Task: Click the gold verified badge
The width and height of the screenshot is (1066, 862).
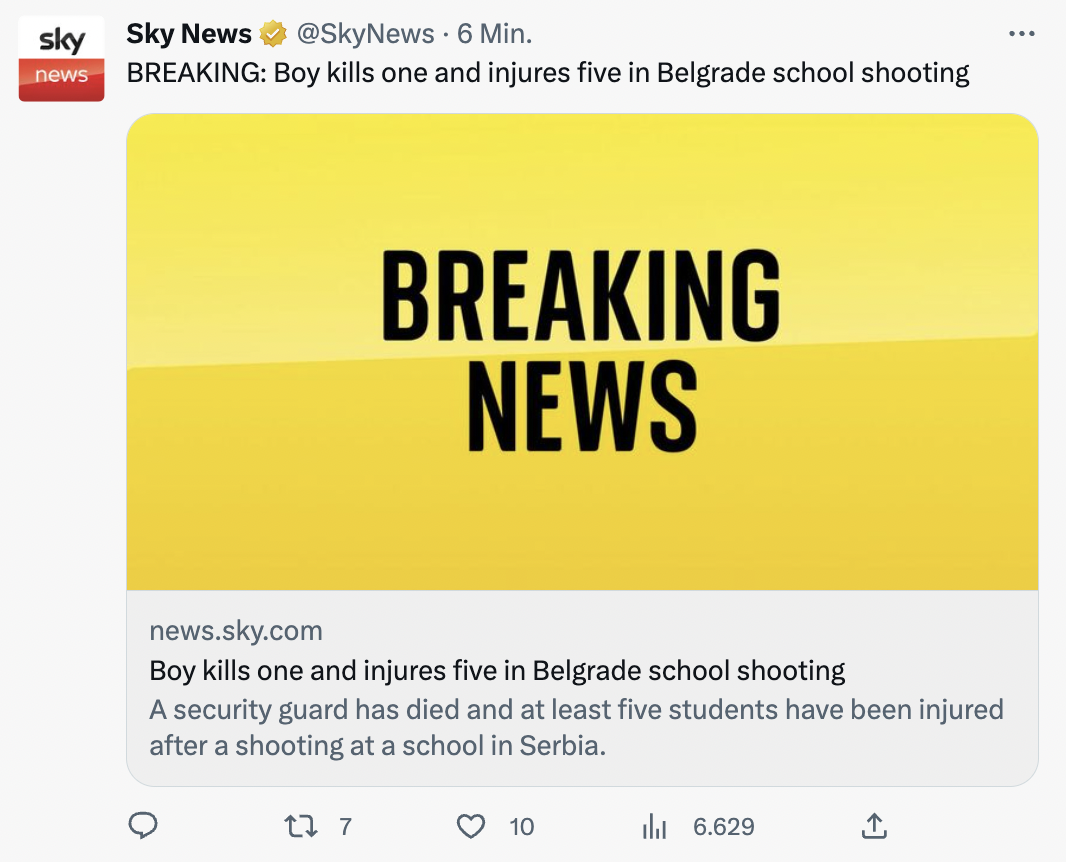Action: coord(272,35)
